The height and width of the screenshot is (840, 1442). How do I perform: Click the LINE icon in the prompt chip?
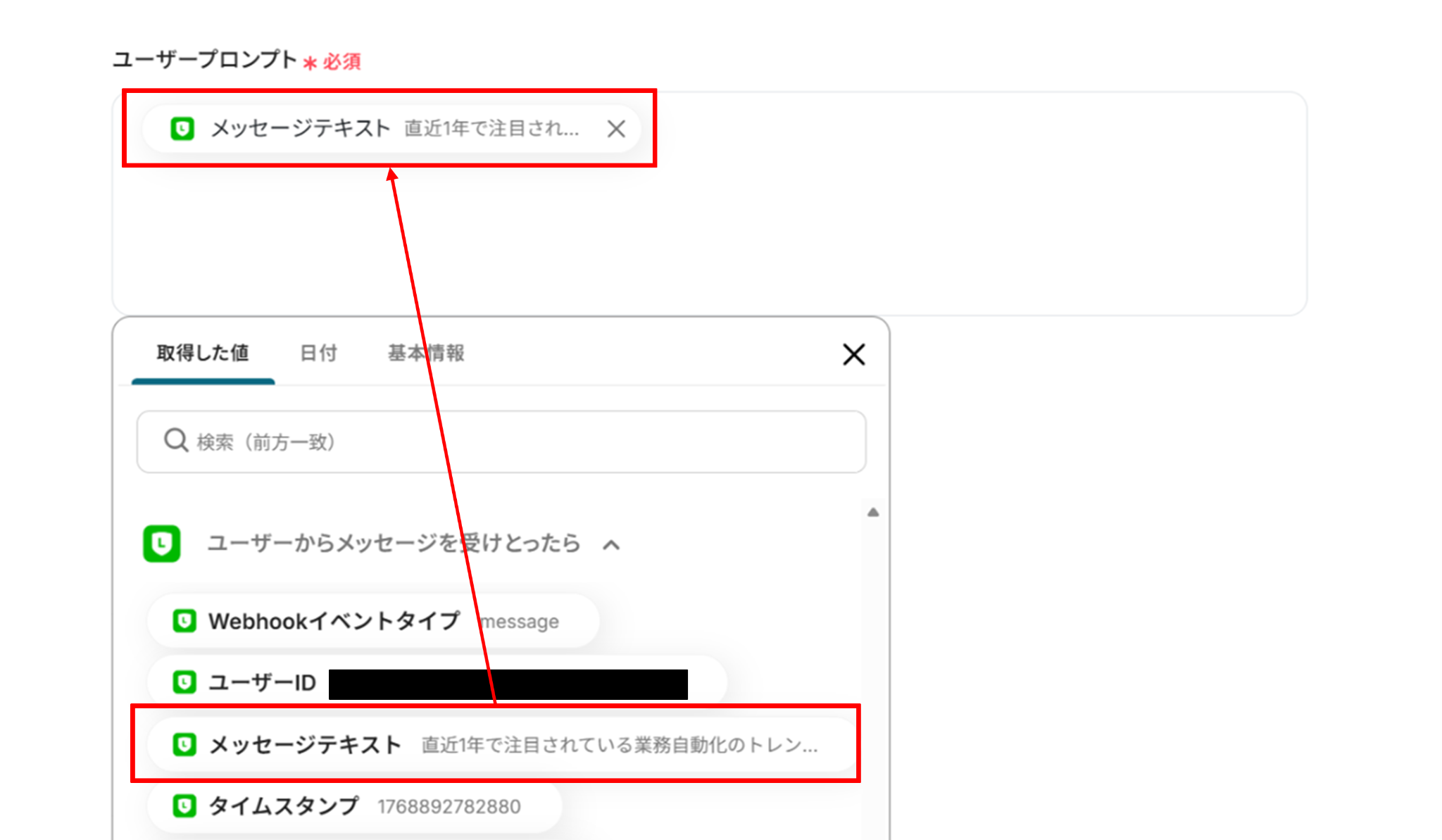click(x=182, y=129)
